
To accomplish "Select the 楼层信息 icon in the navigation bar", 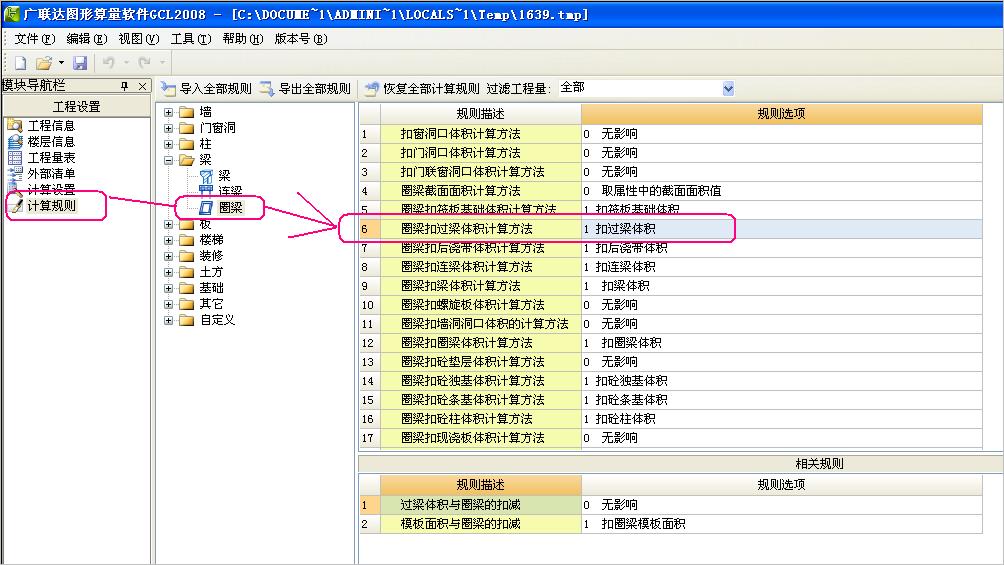I will pyautogui.click(x=15, y=141).
